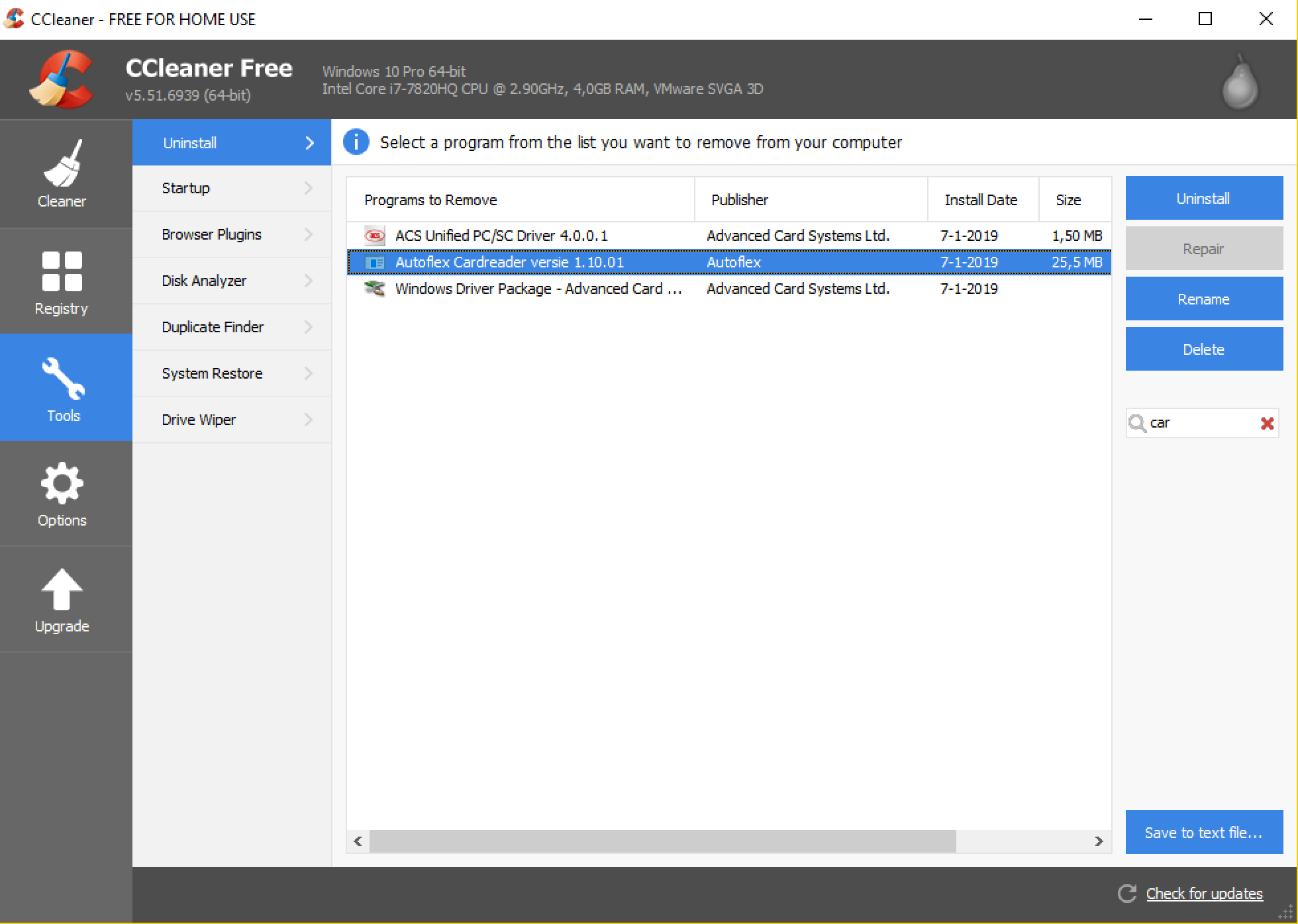Expand the Disk Analyzer chevron

tap(309, 281)
